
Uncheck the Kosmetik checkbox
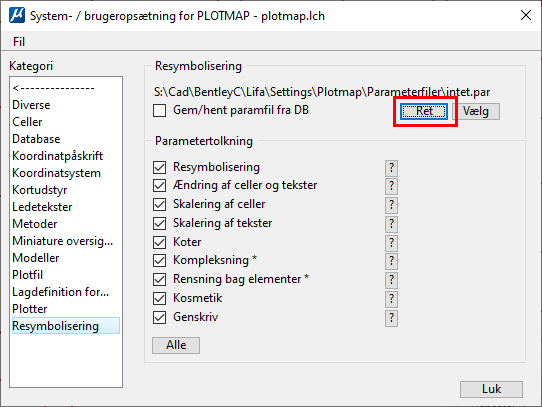[159, 298]
